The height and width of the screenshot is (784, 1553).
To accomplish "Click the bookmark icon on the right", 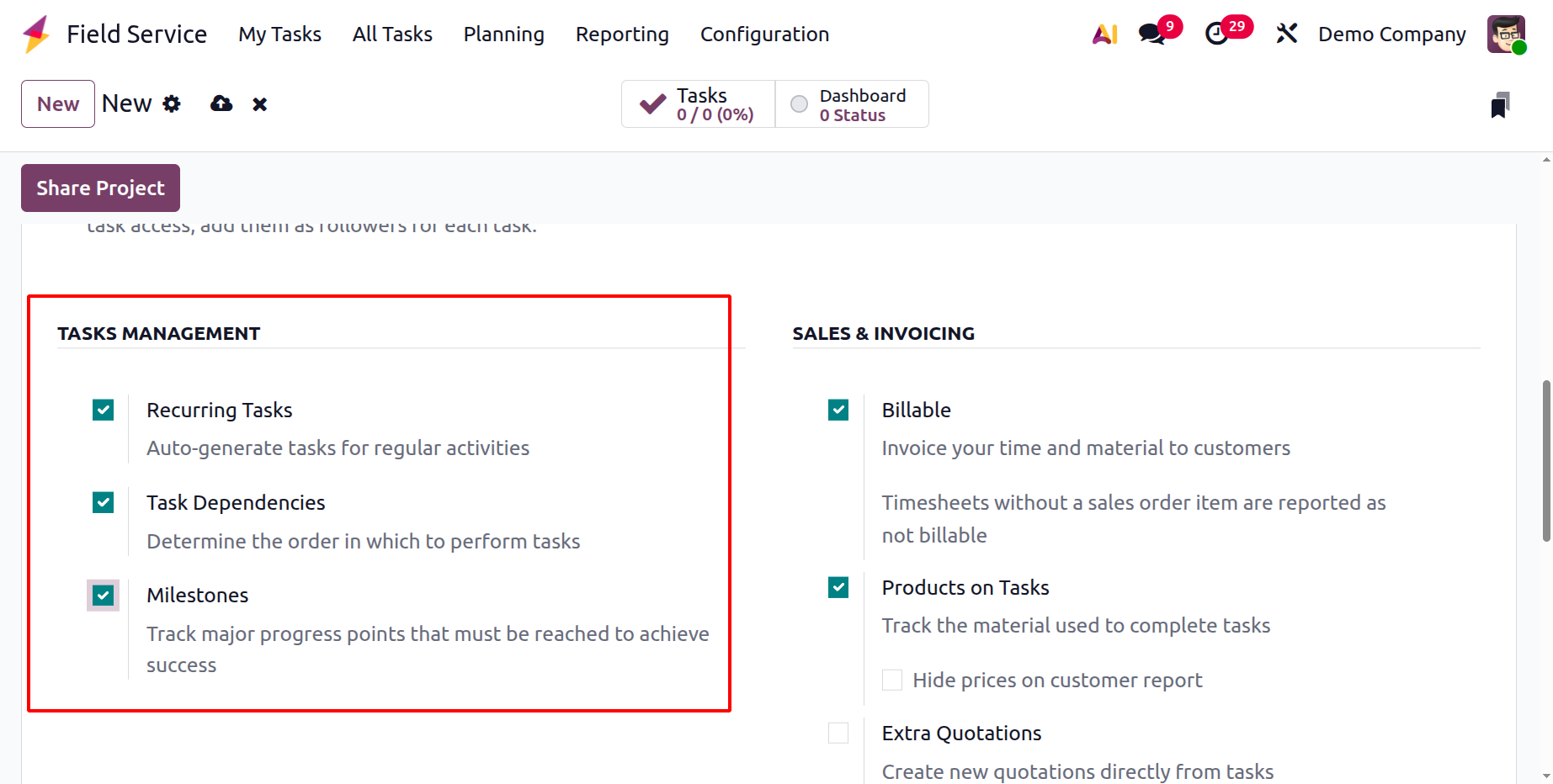I will 1499,105.
